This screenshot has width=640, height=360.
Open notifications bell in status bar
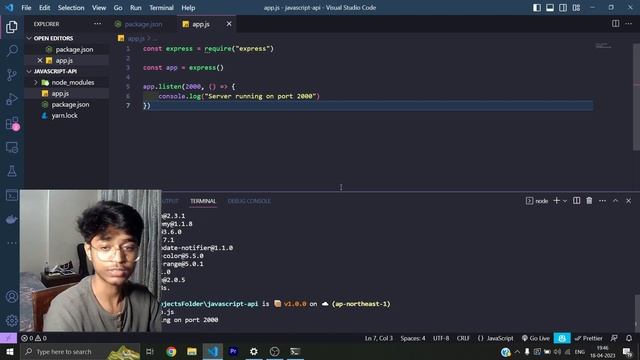629,338
